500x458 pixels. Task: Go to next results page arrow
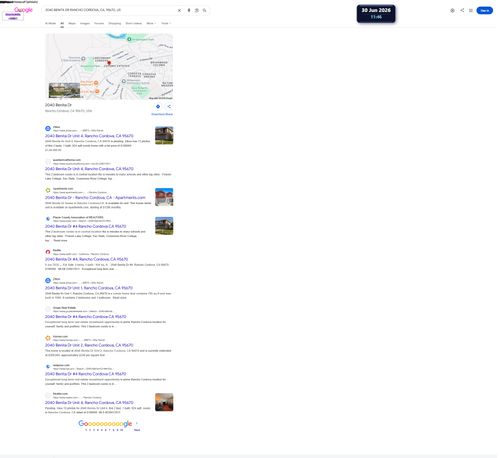pyautogui.click(x=137, y=424)
